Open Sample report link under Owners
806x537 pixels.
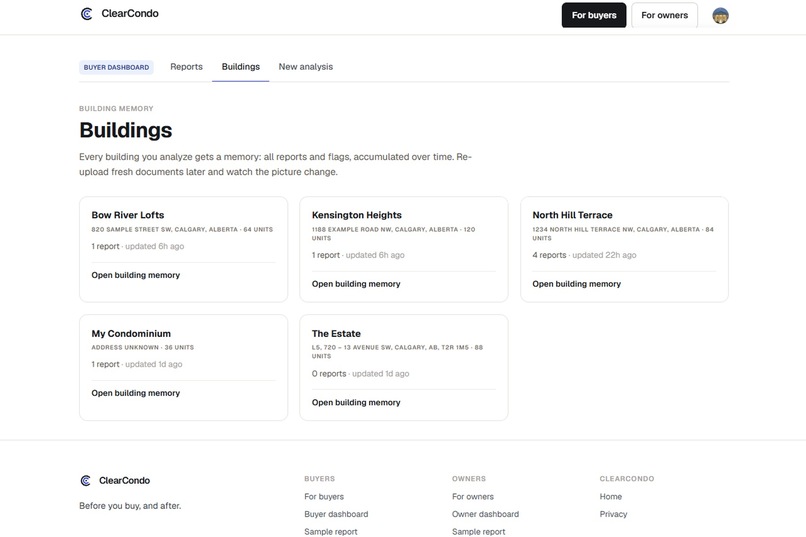[x=478, y=532]
